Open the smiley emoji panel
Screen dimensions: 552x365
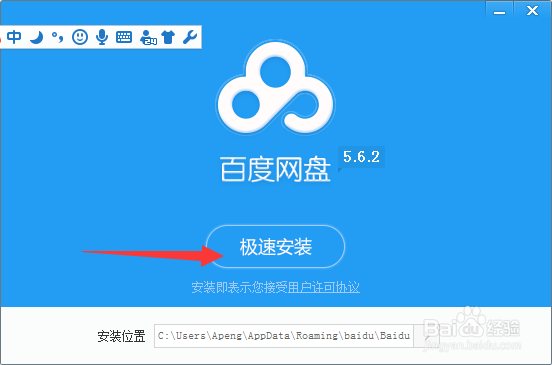coord(80,37)
